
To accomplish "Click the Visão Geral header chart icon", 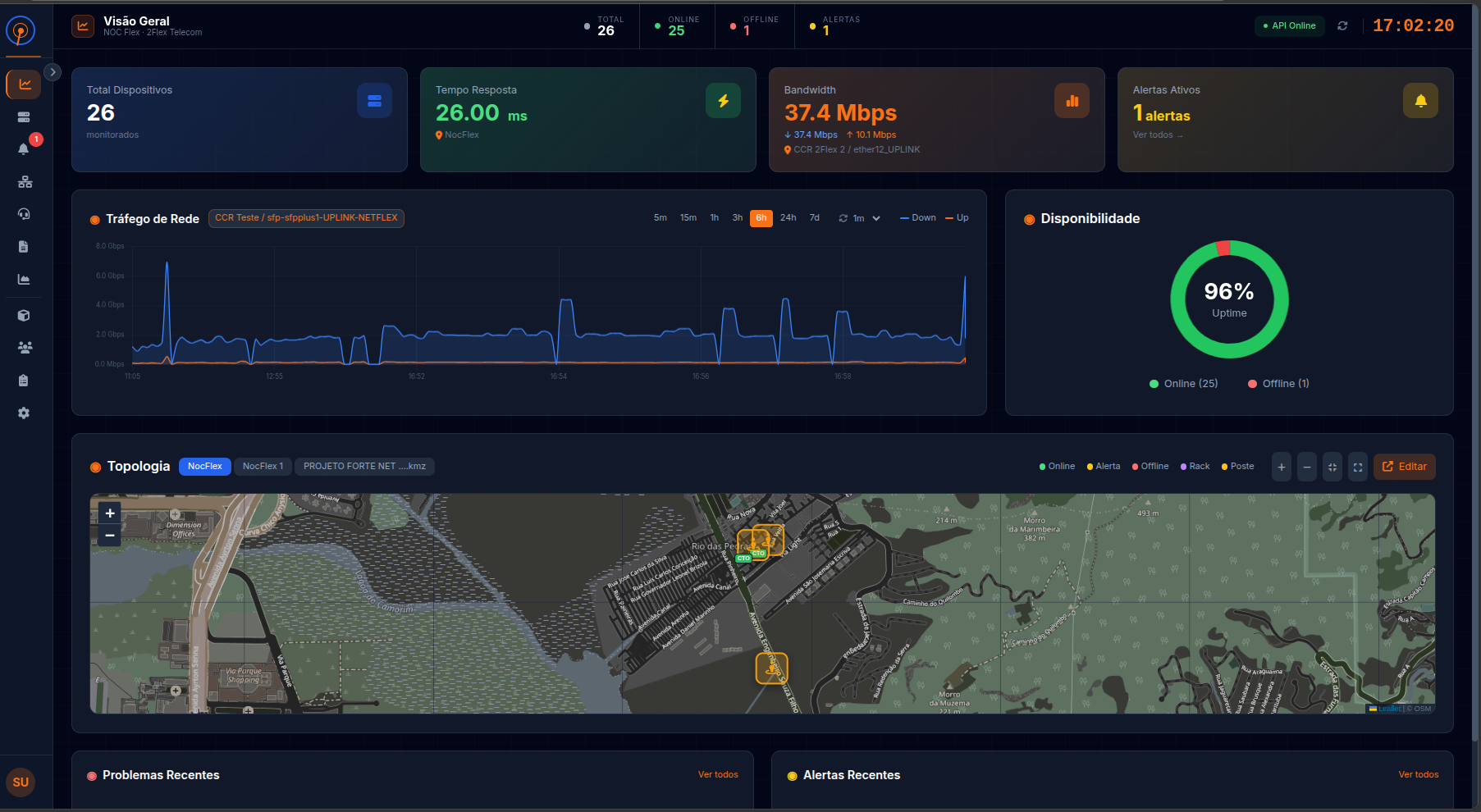I will pyautogui.click(x=83, y=26).
